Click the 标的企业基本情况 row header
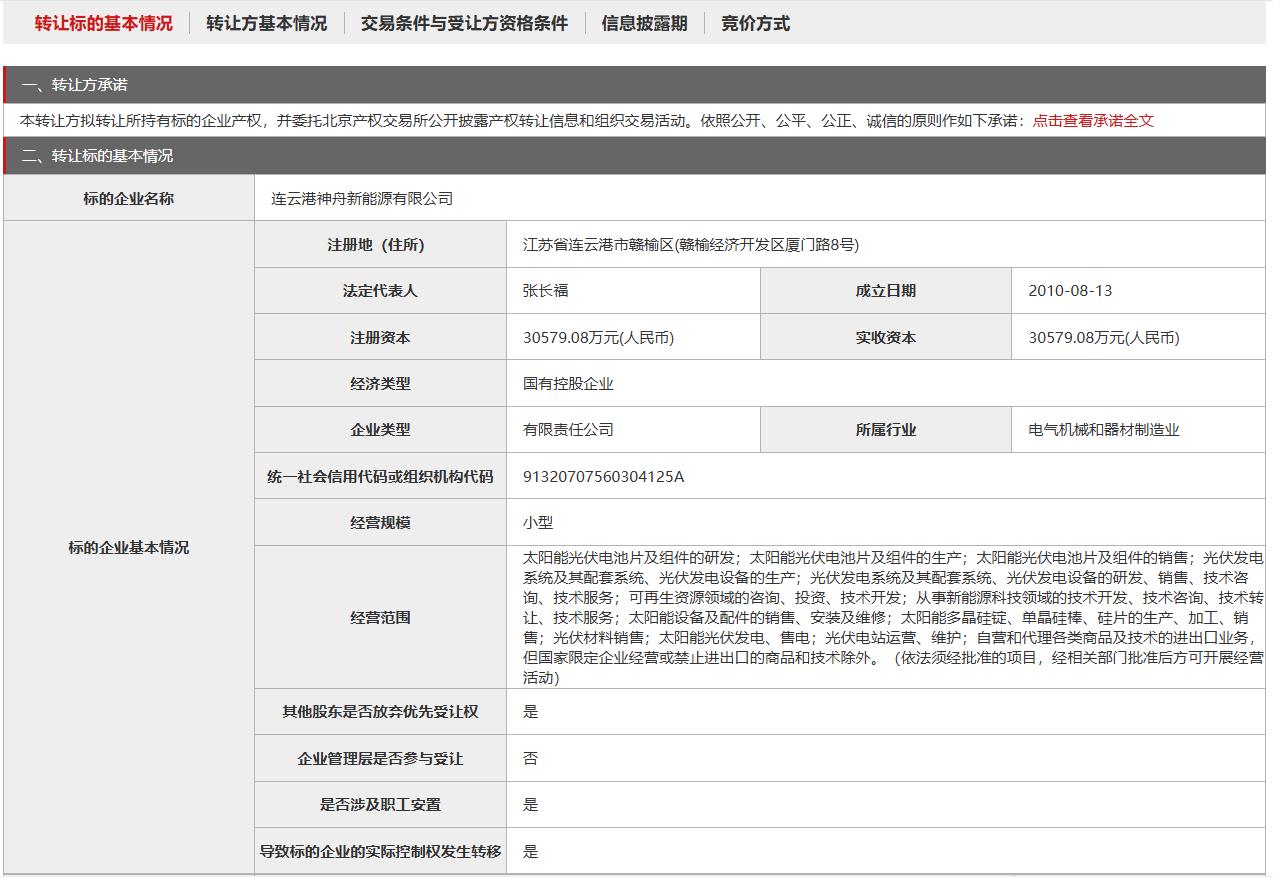1273x877 pixels. 128,548
